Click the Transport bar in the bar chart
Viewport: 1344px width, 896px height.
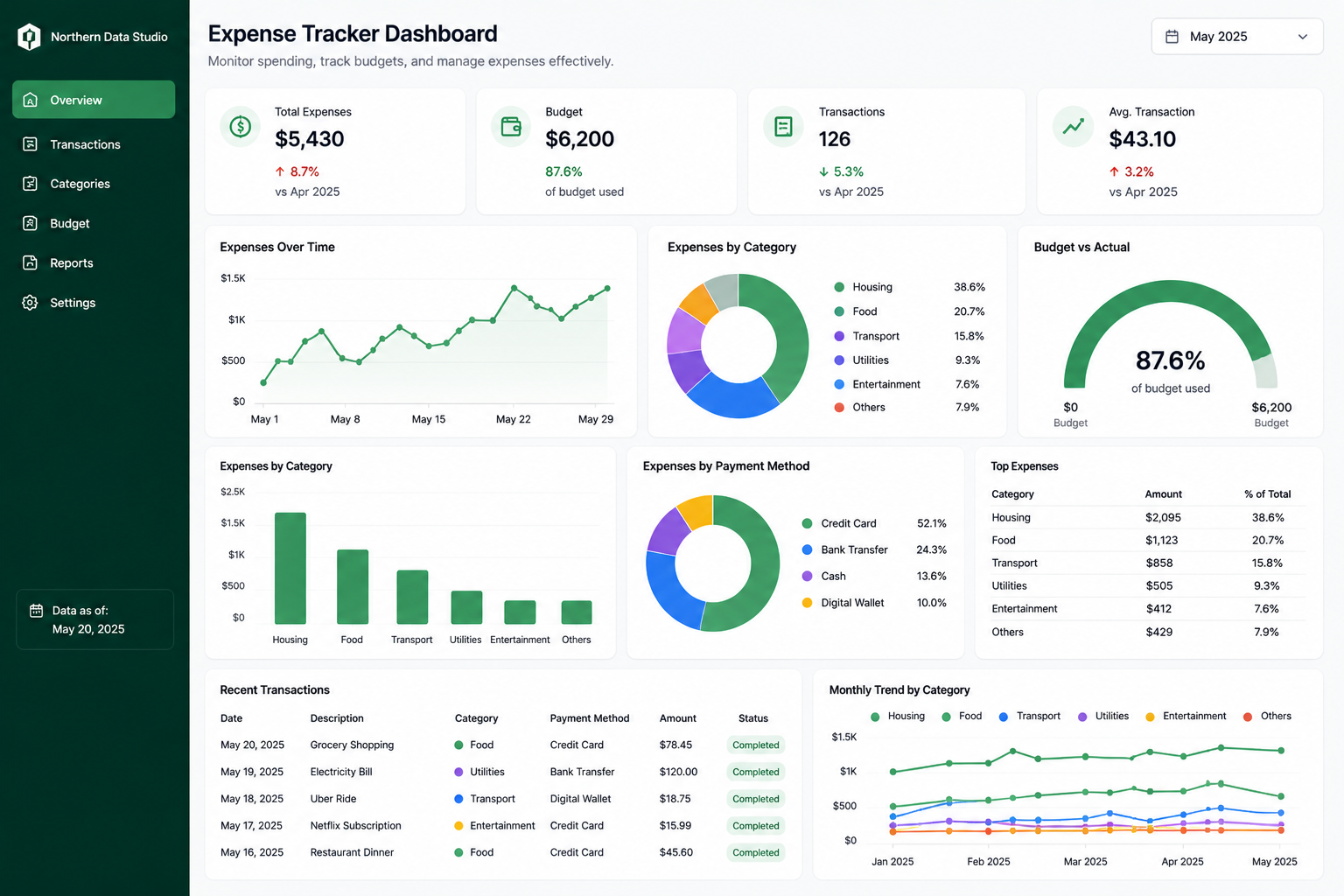point(412,597)
